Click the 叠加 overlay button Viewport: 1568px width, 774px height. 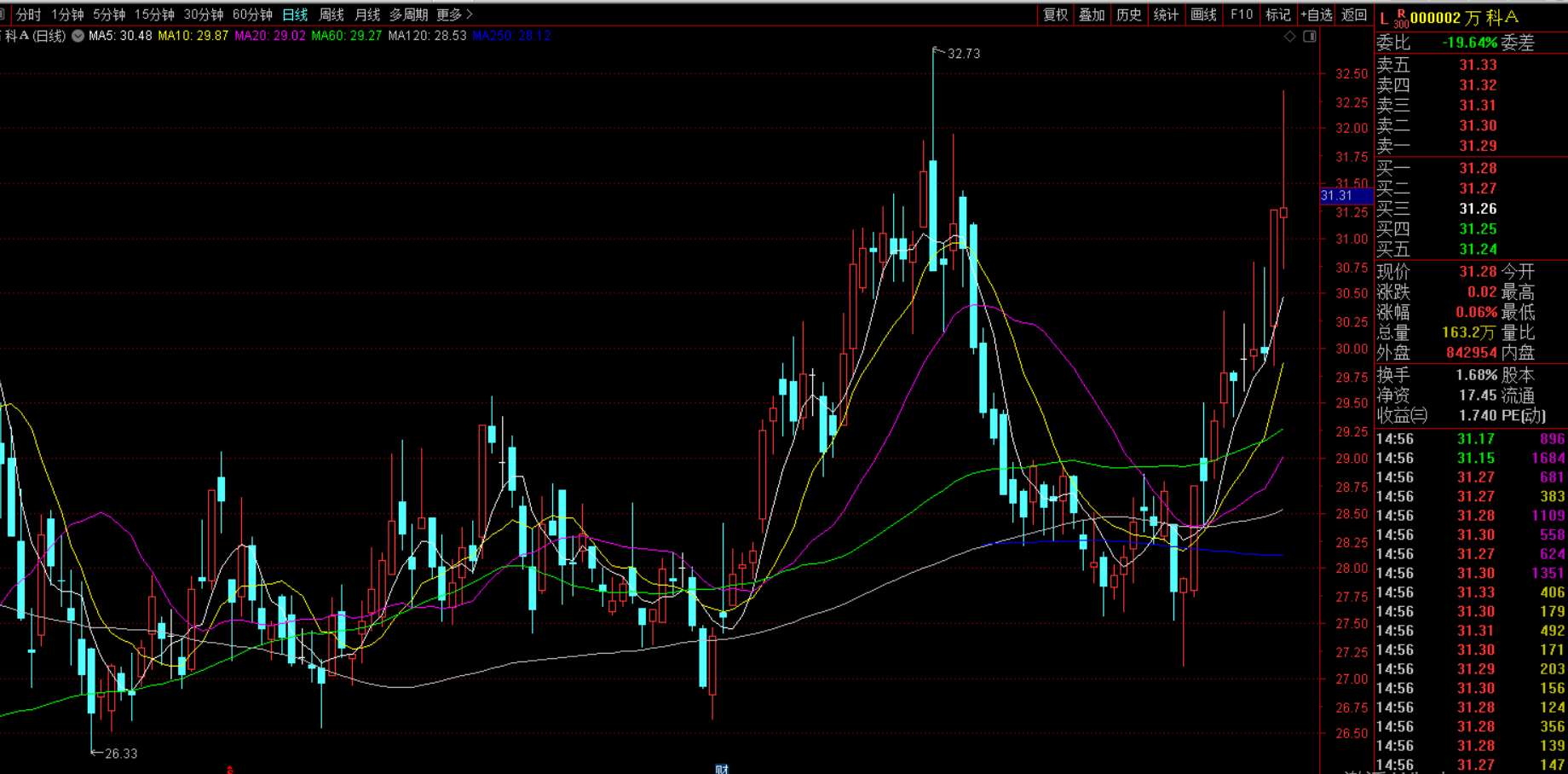[x=1092, y=14]
